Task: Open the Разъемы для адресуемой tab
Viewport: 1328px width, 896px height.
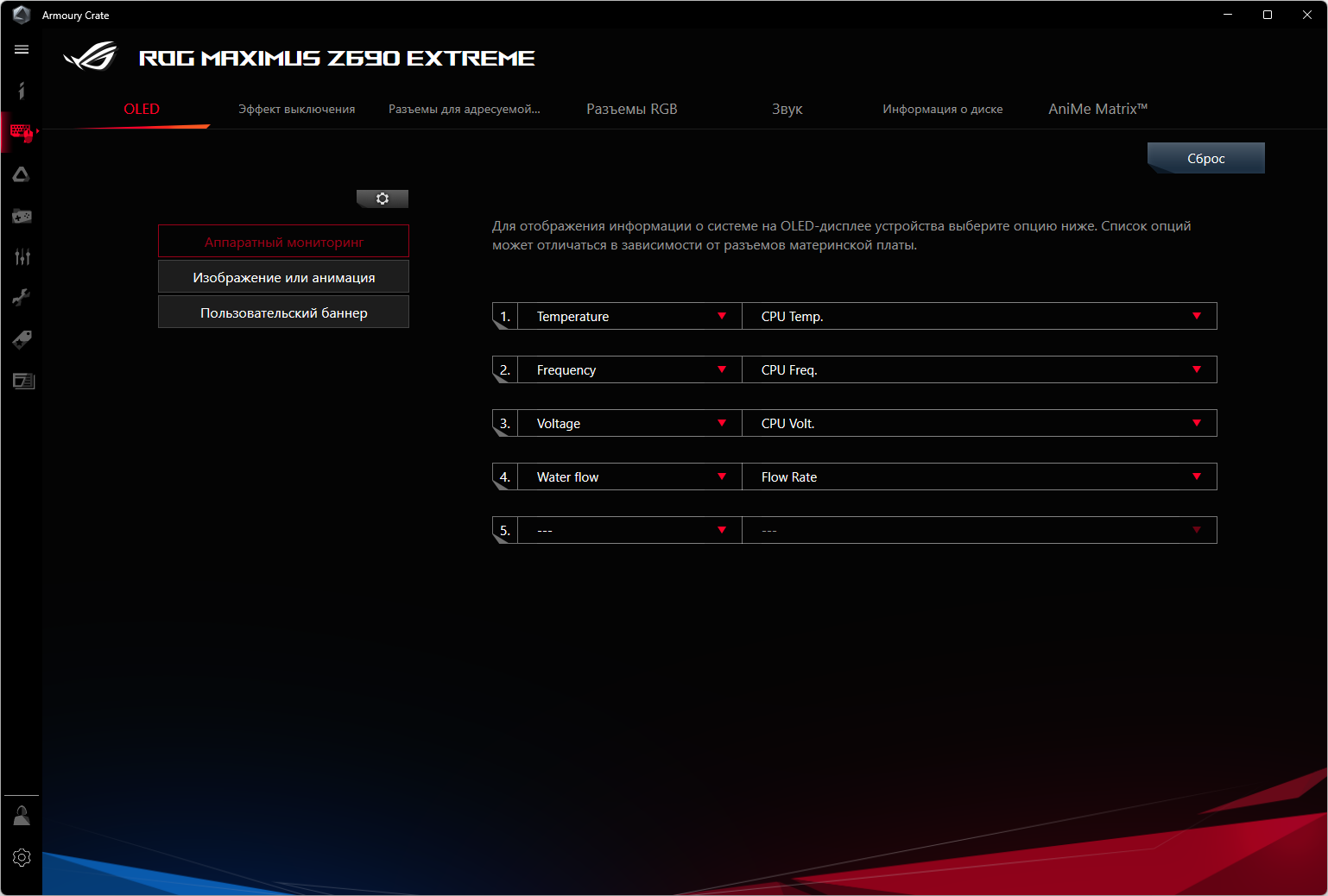Action: (465, 109)
